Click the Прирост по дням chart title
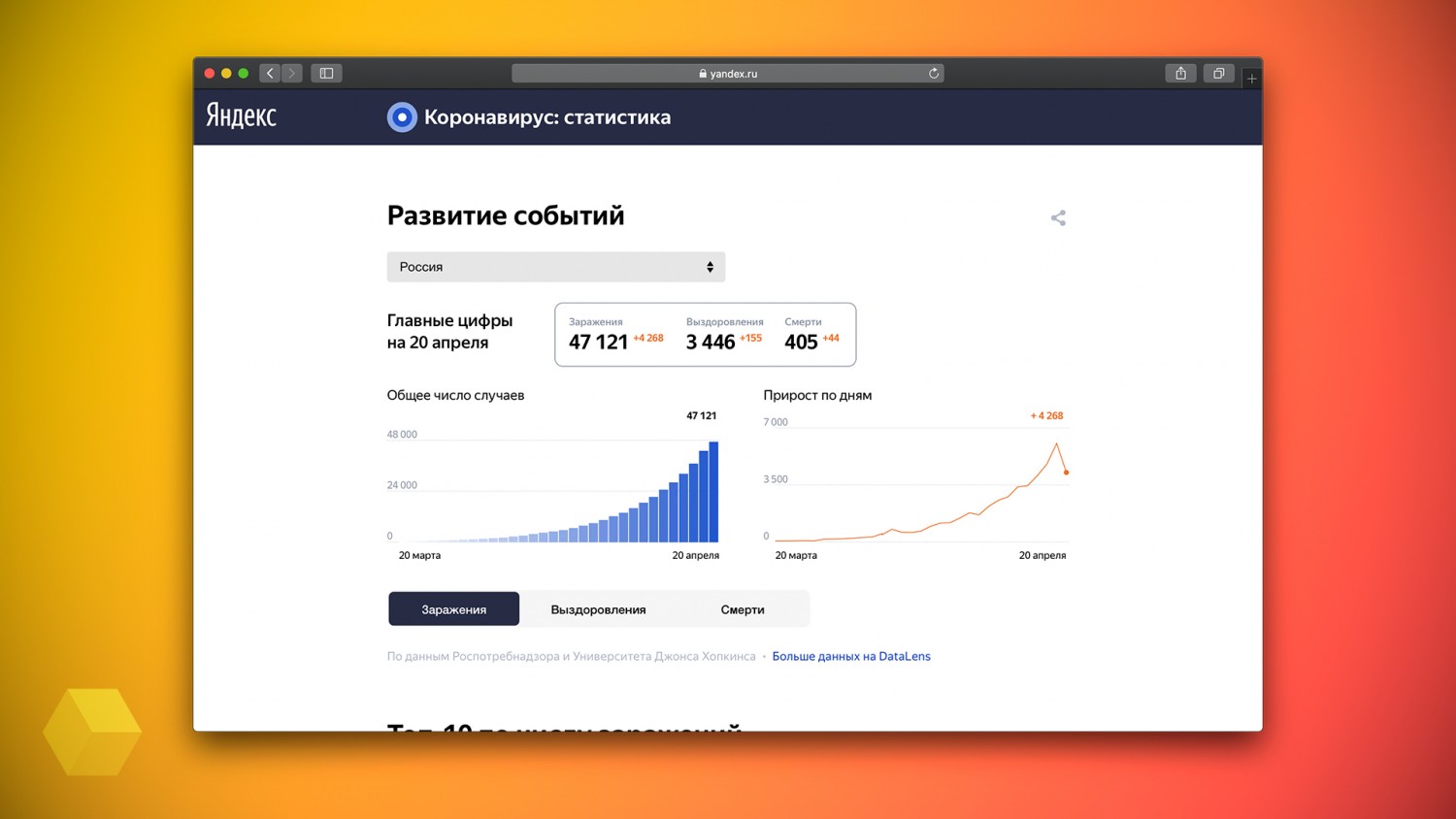 (x=817, y=395)
